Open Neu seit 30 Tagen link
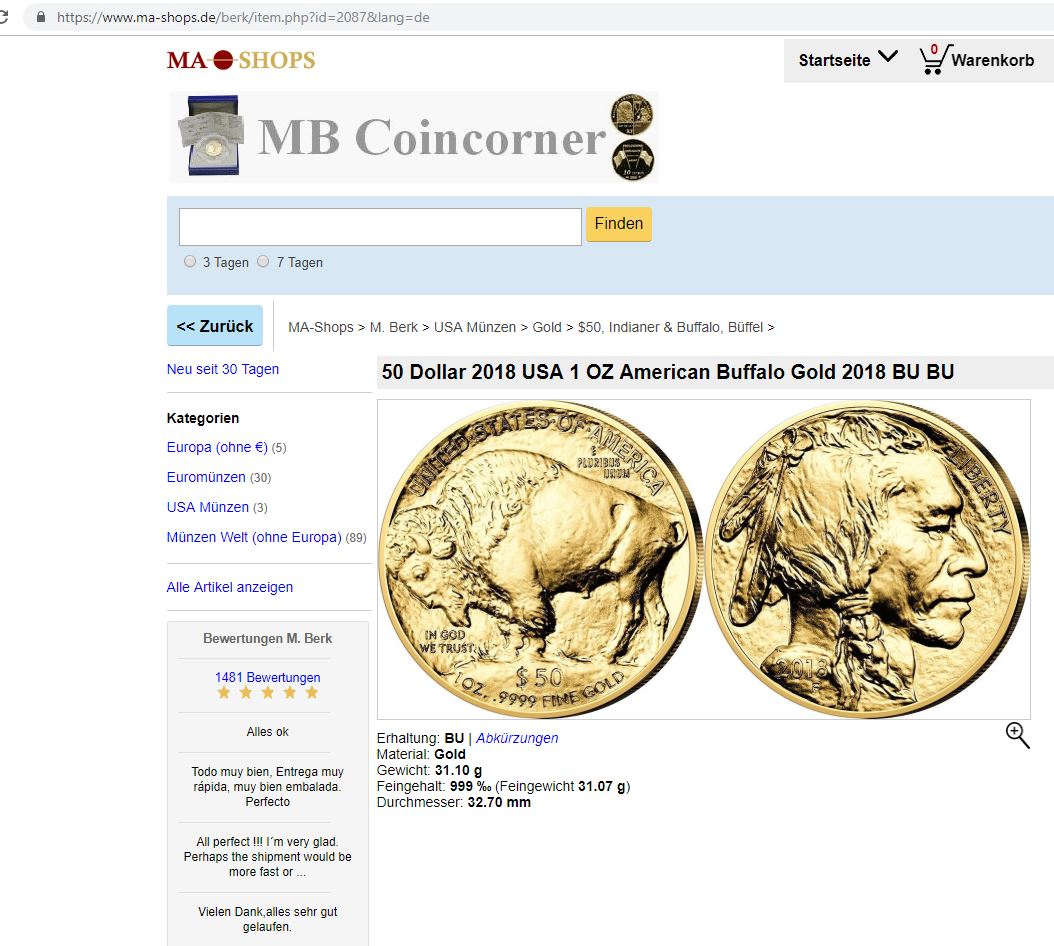This screenshot has height=946, width=1054. (222, 369)
